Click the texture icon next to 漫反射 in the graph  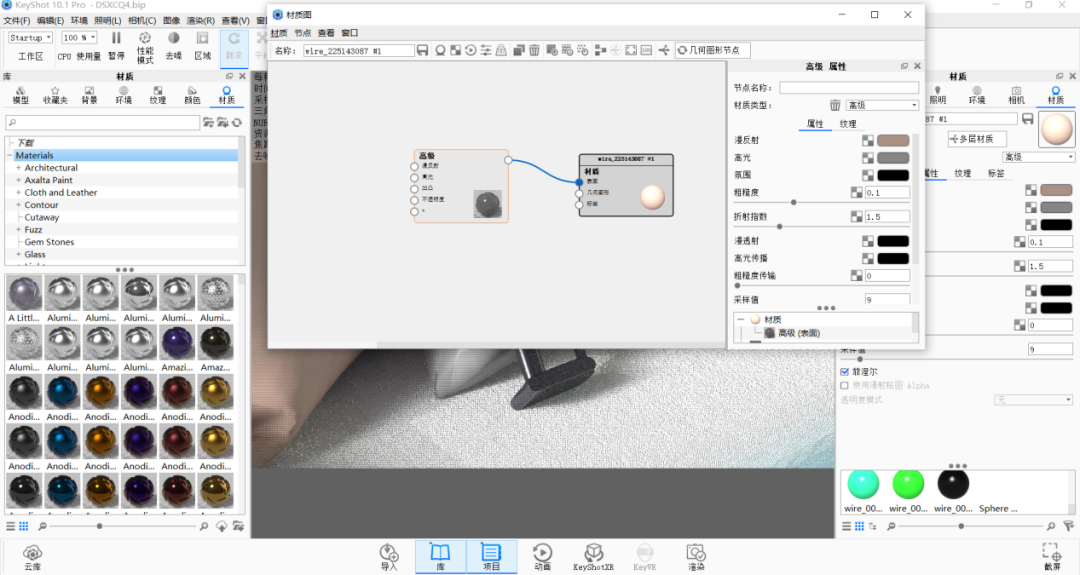pyautogui.click(x=868, y=140)
